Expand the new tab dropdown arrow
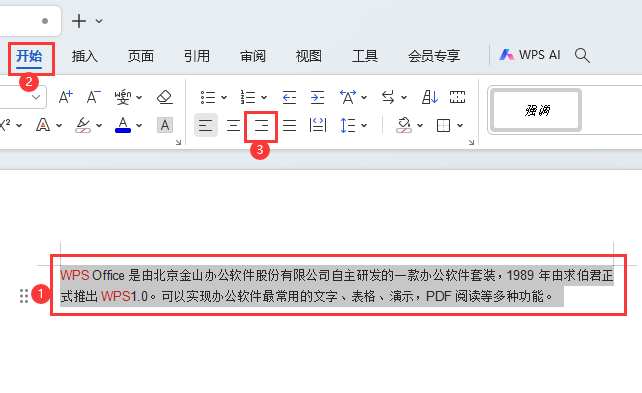 click(x=99, y=21)
